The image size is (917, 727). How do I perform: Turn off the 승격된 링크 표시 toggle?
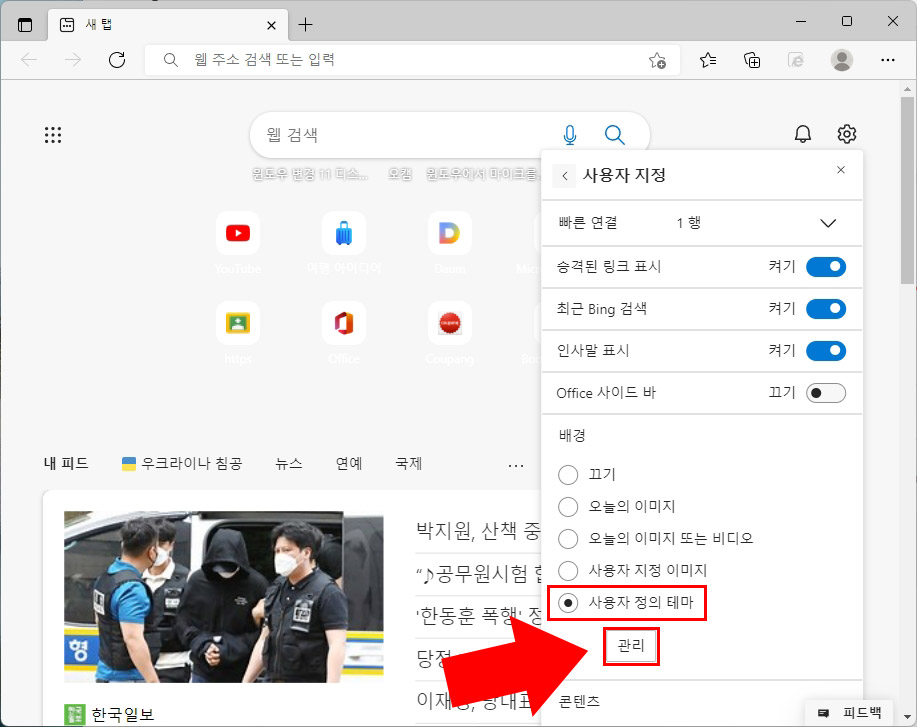(x=828, y=267)
